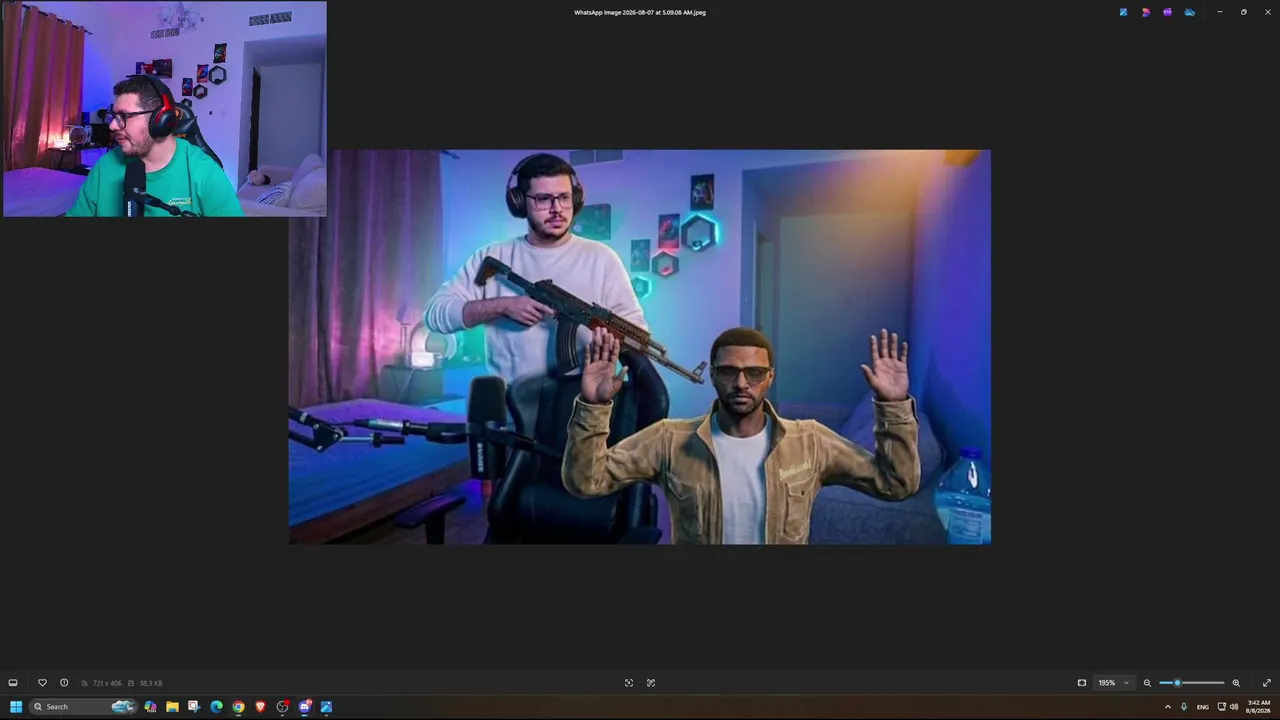
Task: Adjust the zoom slider handle
Action: 1177,683
